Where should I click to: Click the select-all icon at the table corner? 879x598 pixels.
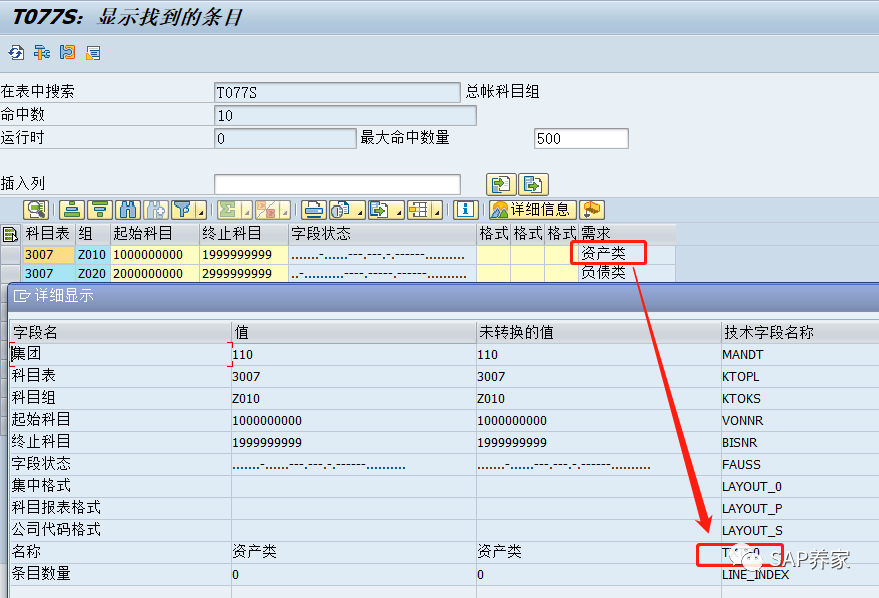click(x=10, y=234)
